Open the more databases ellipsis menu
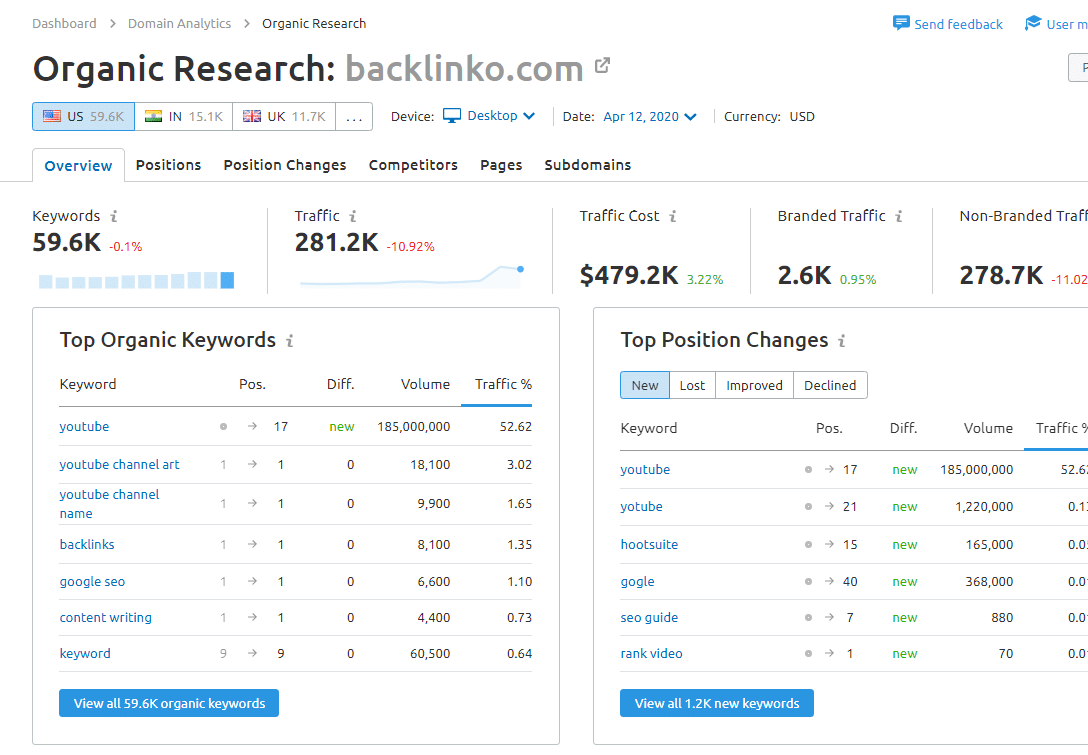 (354, 117)
